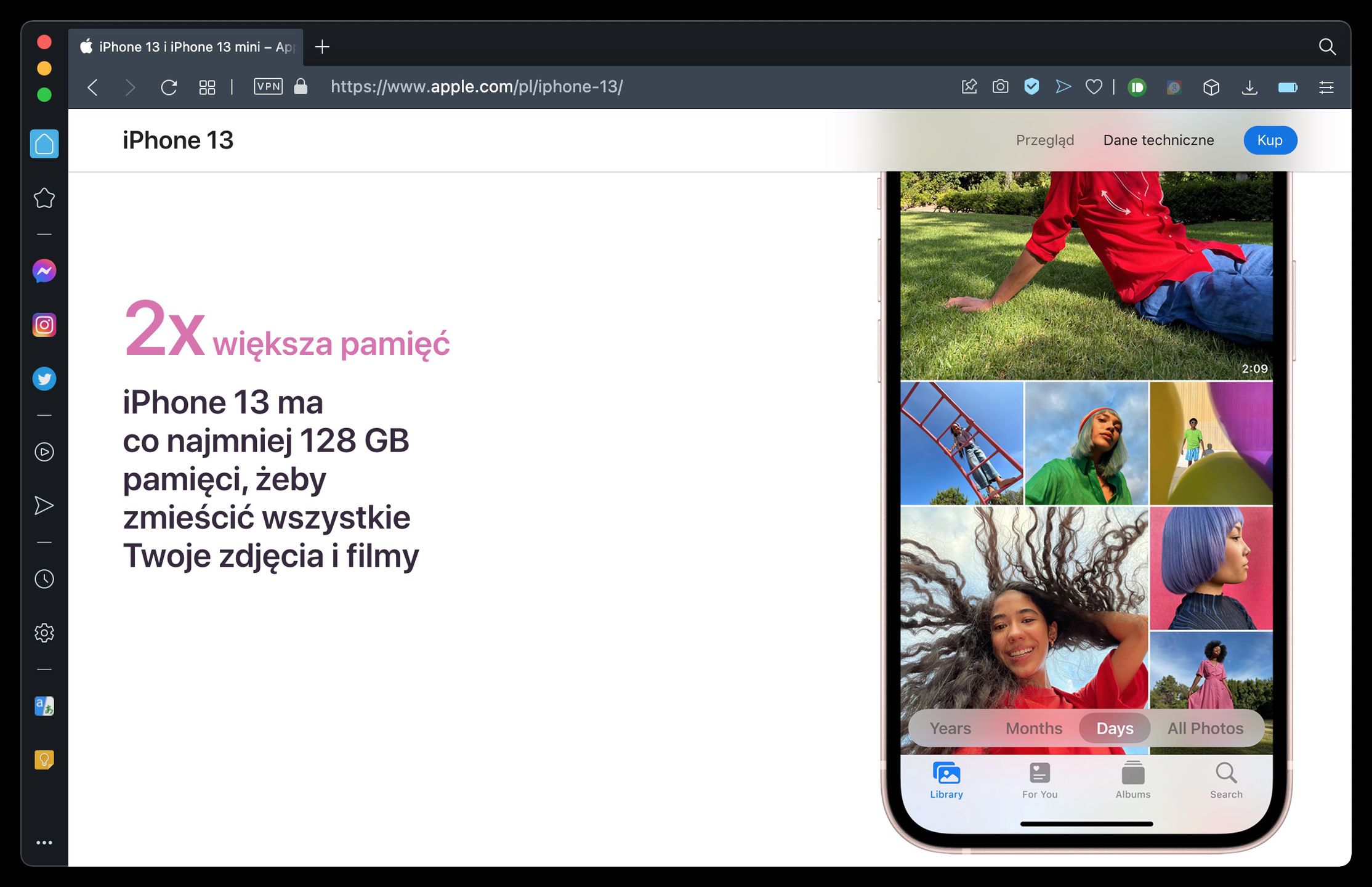Click the Przegląd navigation link
Screen dimensions: 1372x887
1045,140
